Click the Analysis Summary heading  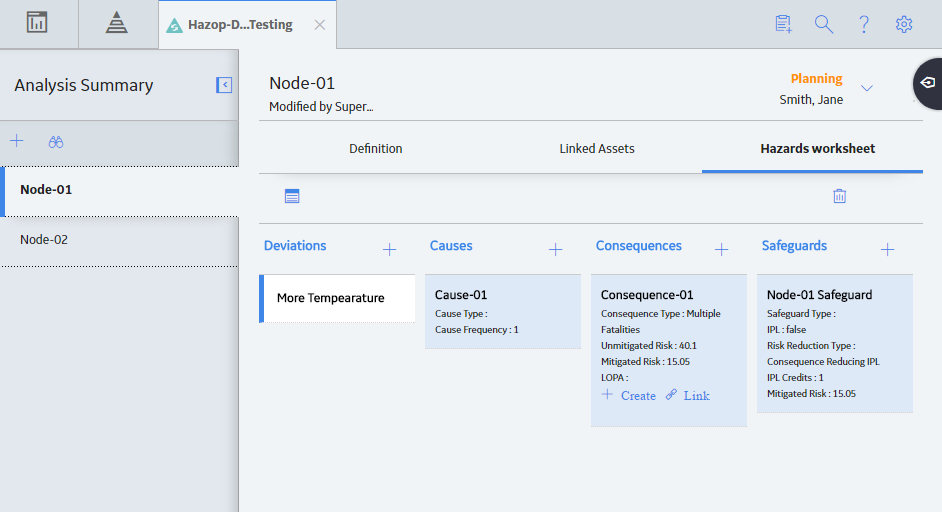tap(84, 85)
